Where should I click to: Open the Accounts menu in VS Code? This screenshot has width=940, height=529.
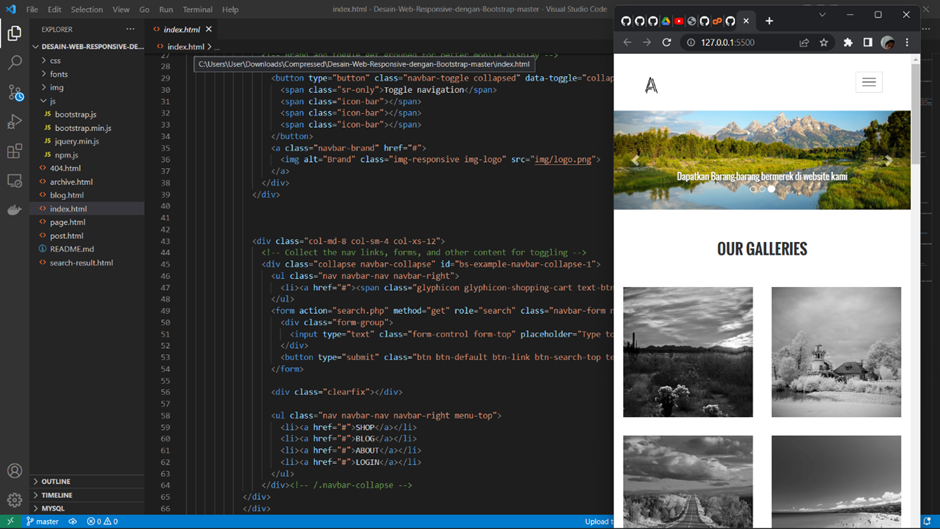click(14, 471)
